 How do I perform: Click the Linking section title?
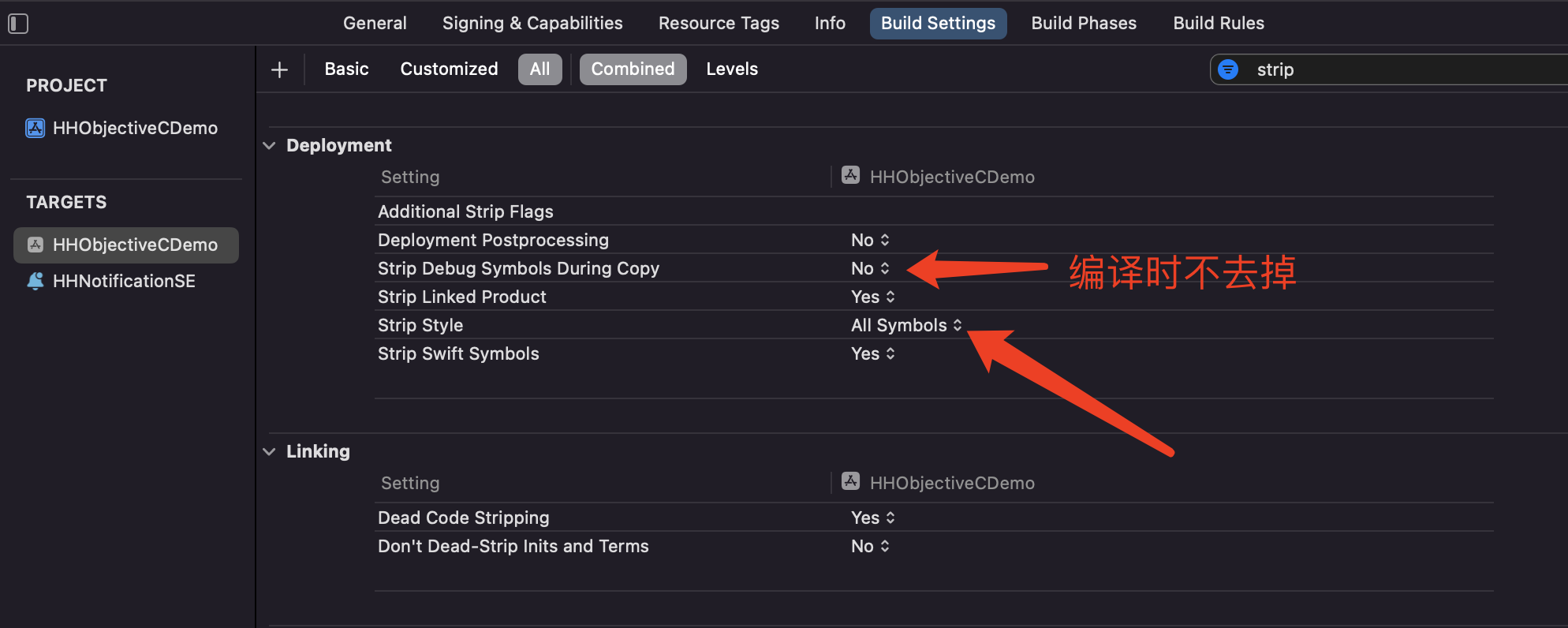click(318, 451)
